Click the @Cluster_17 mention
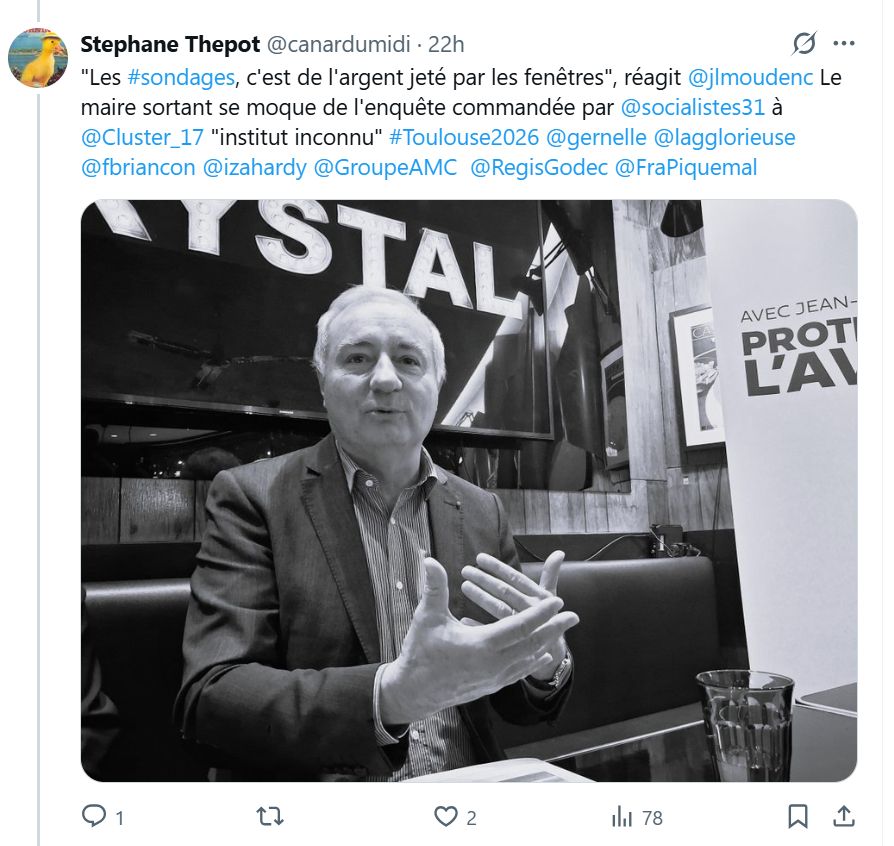The image size is (894, 846). click(x=142, y=137)
